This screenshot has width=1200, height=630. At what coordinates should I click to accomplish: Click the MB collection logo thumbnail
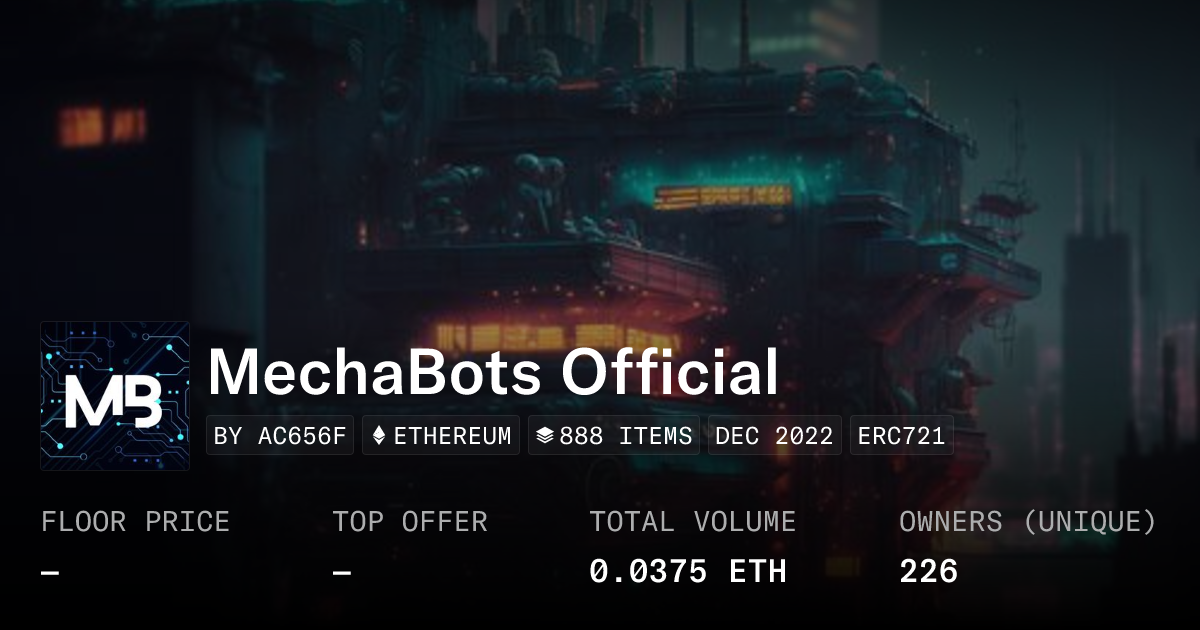(115, 396)
